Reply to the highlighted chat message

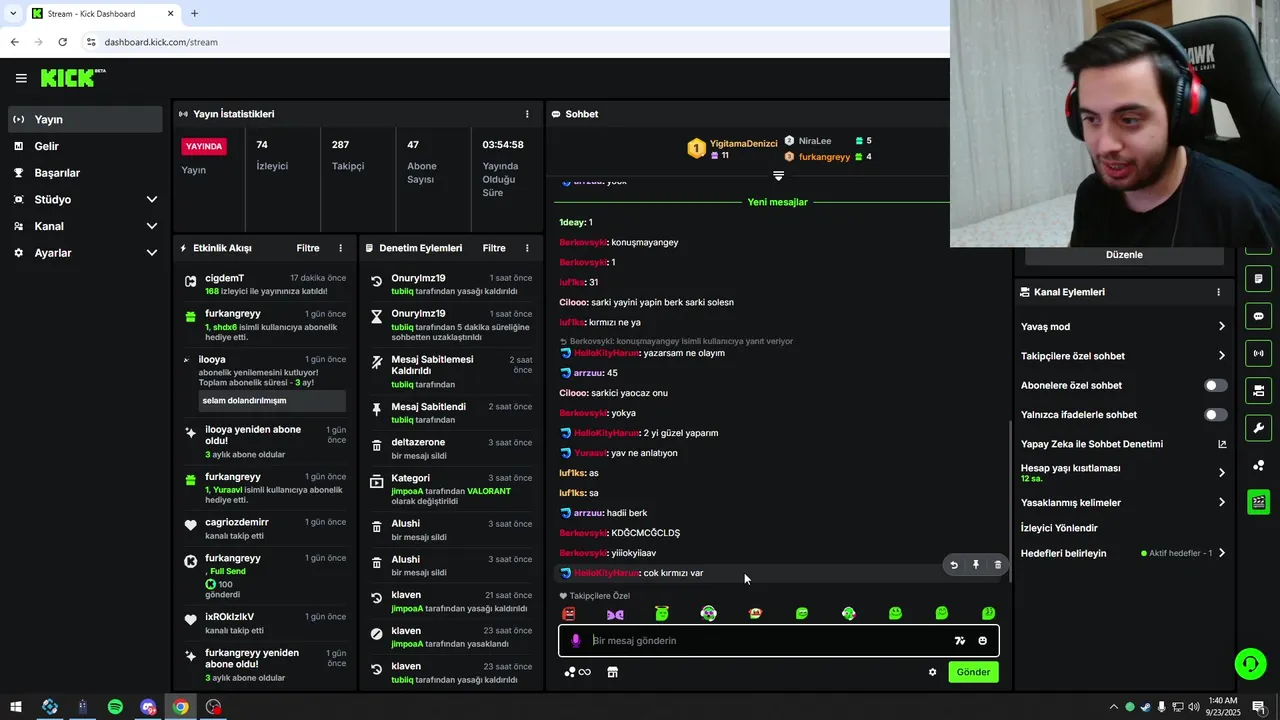tap(954, 565)
